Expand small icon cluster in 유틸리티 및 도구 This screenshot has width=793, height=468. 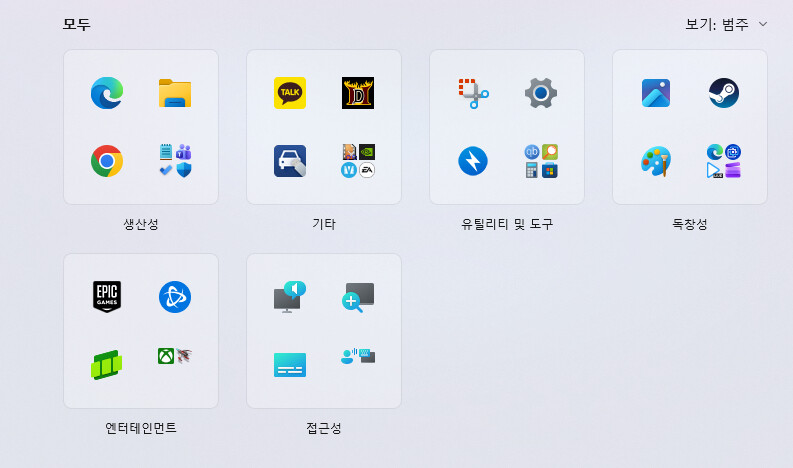click(541, 161)
